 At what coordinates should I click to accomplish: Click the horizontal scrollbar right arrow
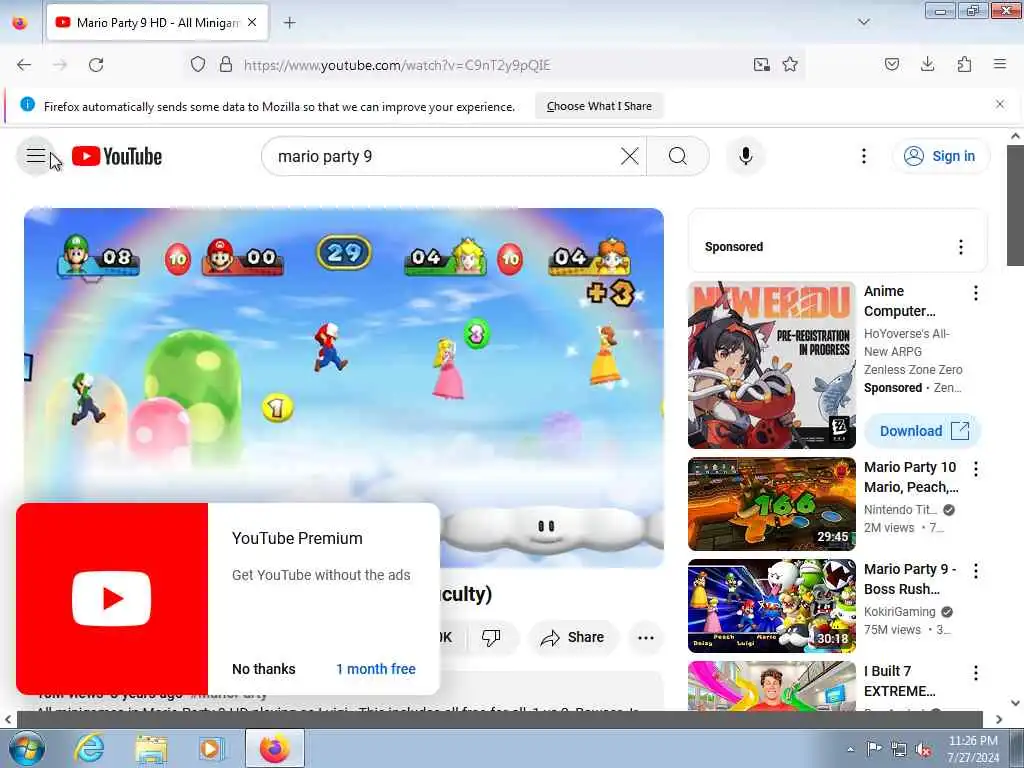pos(999,719)
